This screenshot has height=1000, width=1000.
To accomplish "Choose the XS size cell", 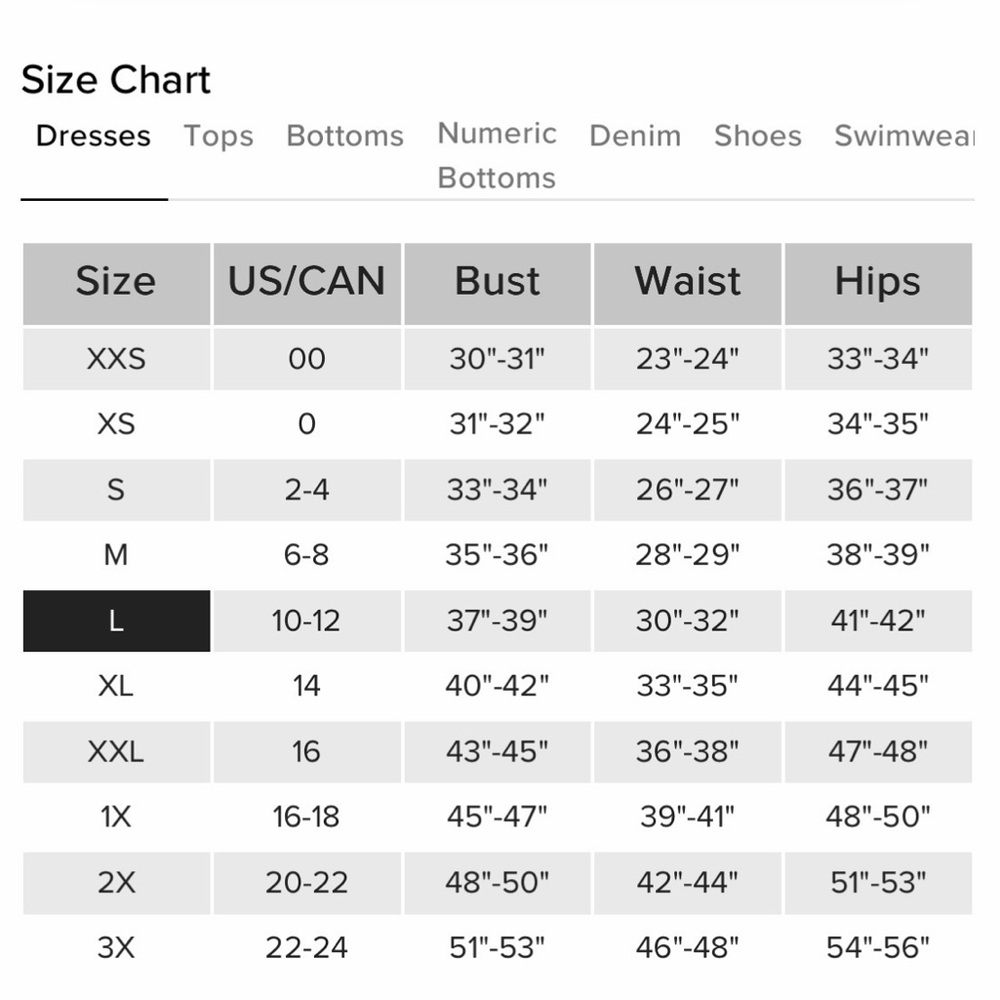I will [117, 424].
